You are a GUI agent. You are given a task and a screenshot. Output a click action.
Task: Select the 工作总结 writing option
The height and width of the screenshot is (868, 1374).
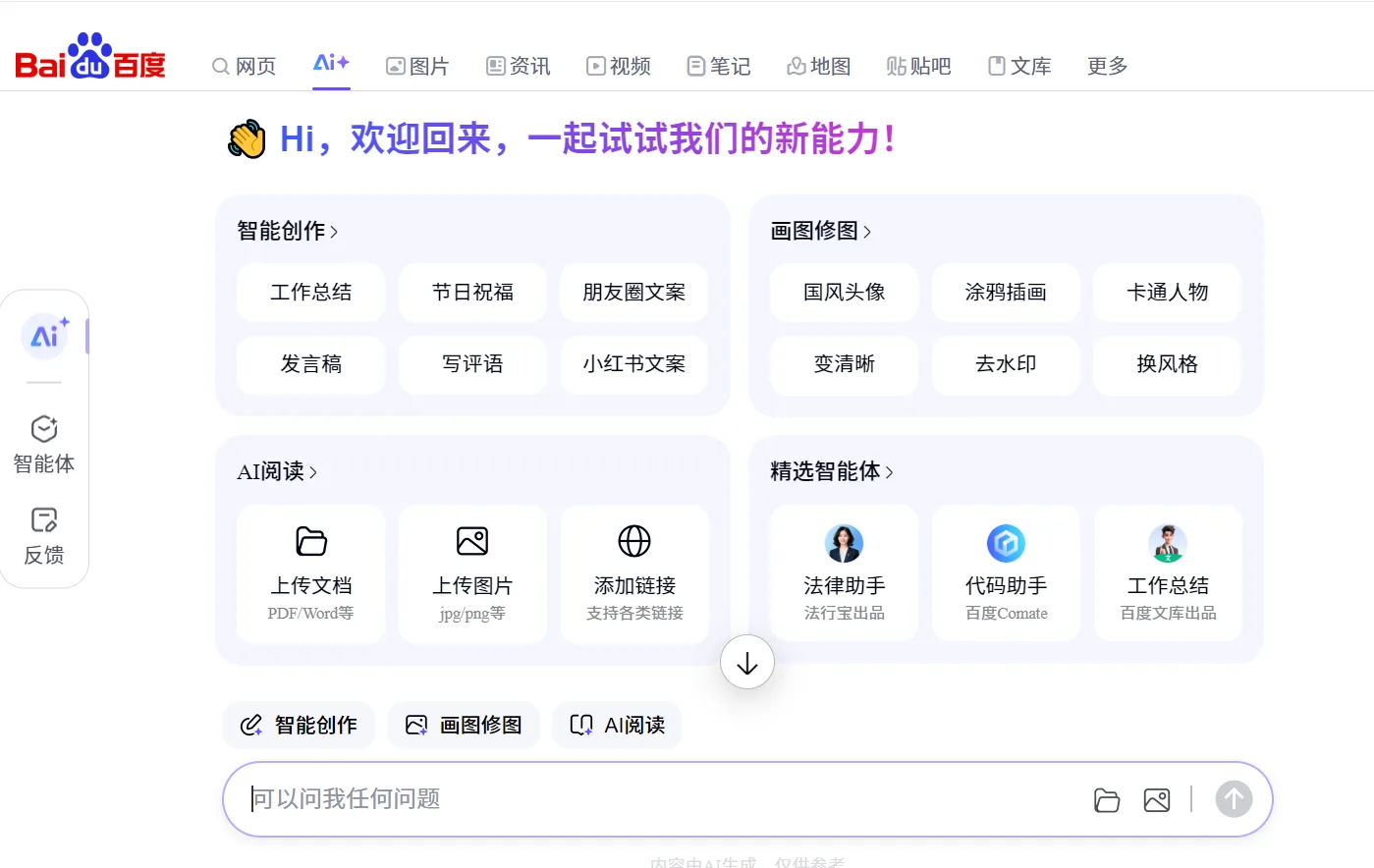tap(310, 293)
